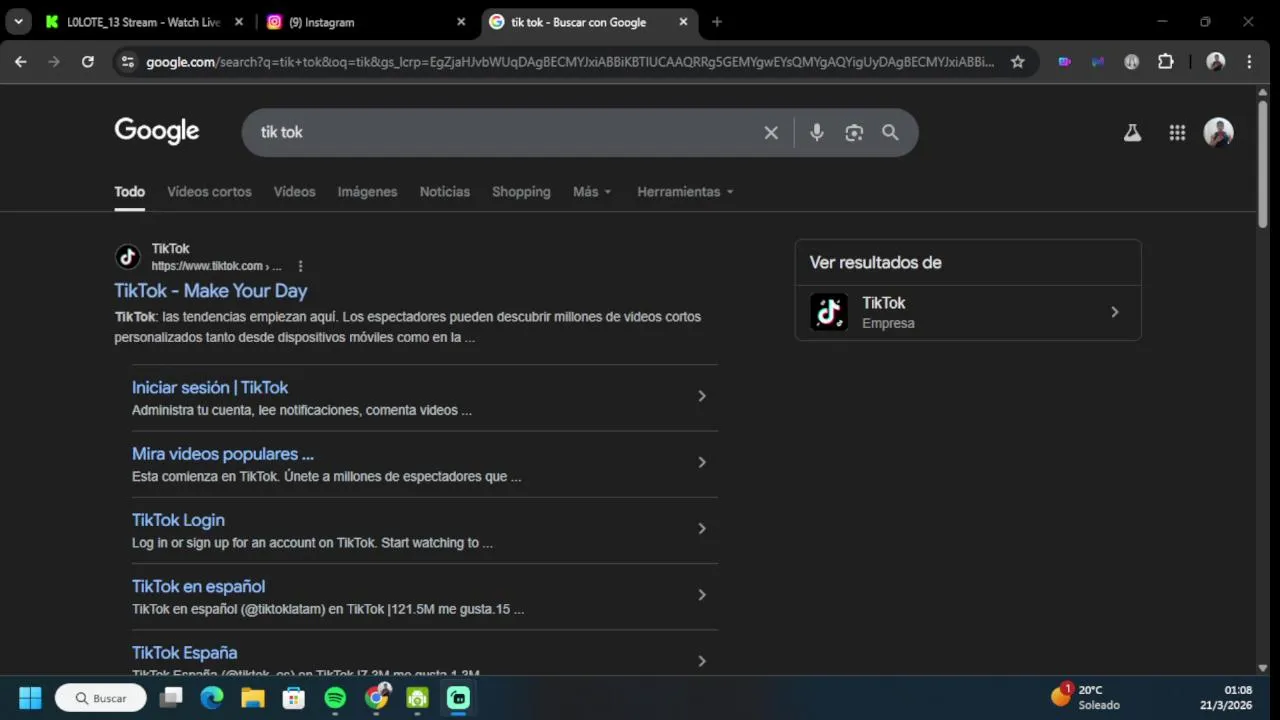The height and width of the screenshot is (720, 1280).
Task: Open the chevron next to Mira videos populares
Action: pos(702,462)
